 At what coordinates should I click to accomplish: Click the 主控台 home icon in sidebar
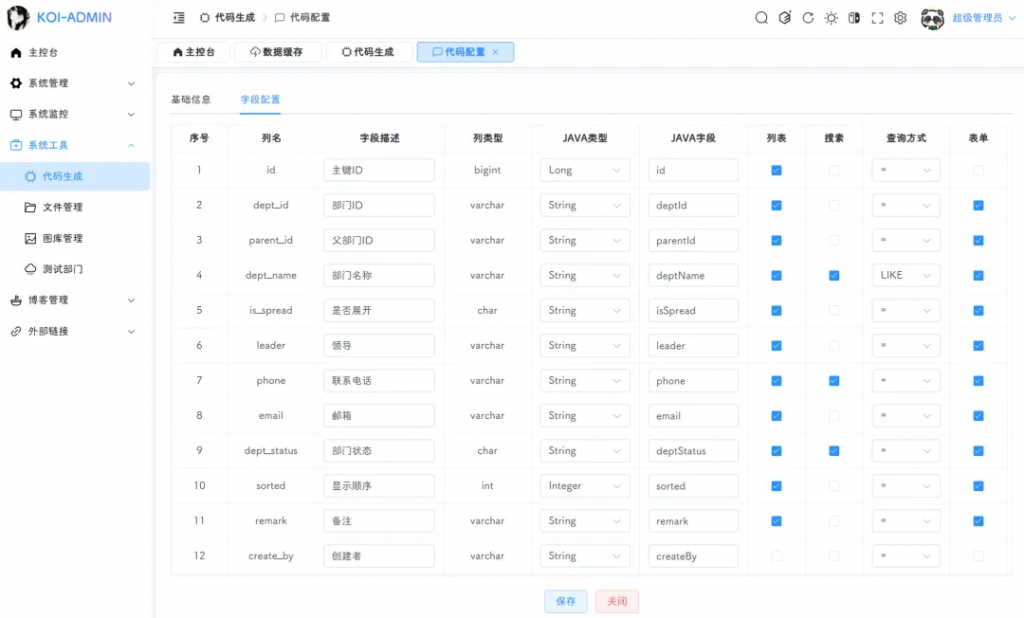16,52
